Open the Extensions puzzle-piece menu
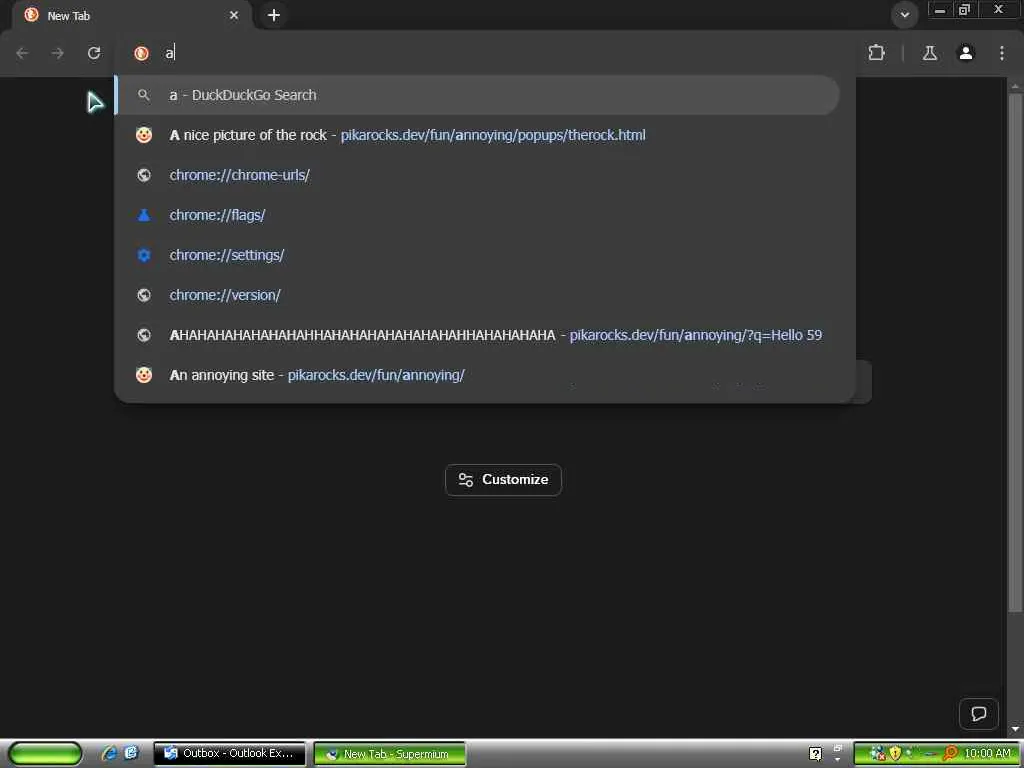The image size is (1024, 768). coord(876,53)
